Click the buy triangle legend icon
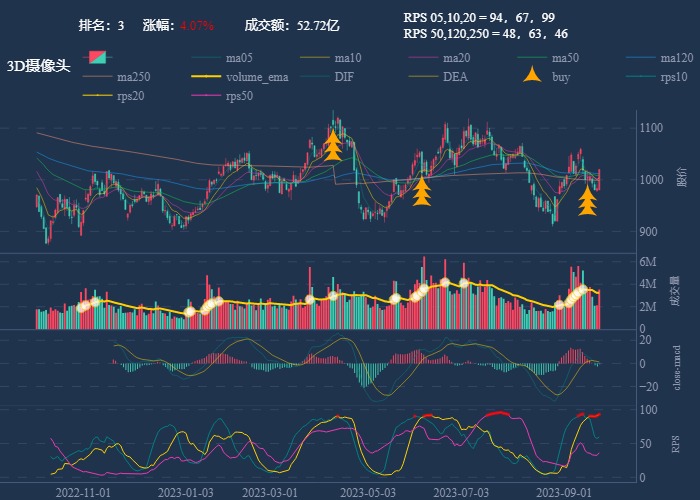Viewport: 700px width, 500px height. click(531, 76)
